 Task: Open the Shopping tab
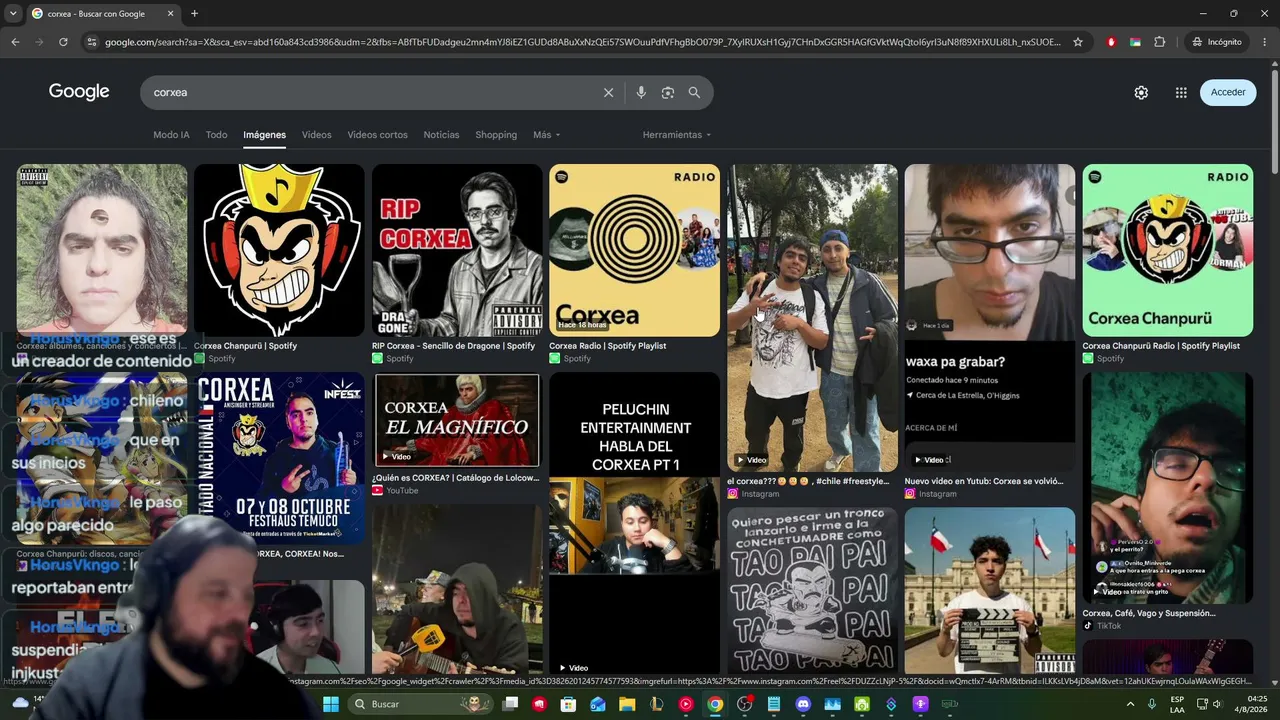coord(496,135)
